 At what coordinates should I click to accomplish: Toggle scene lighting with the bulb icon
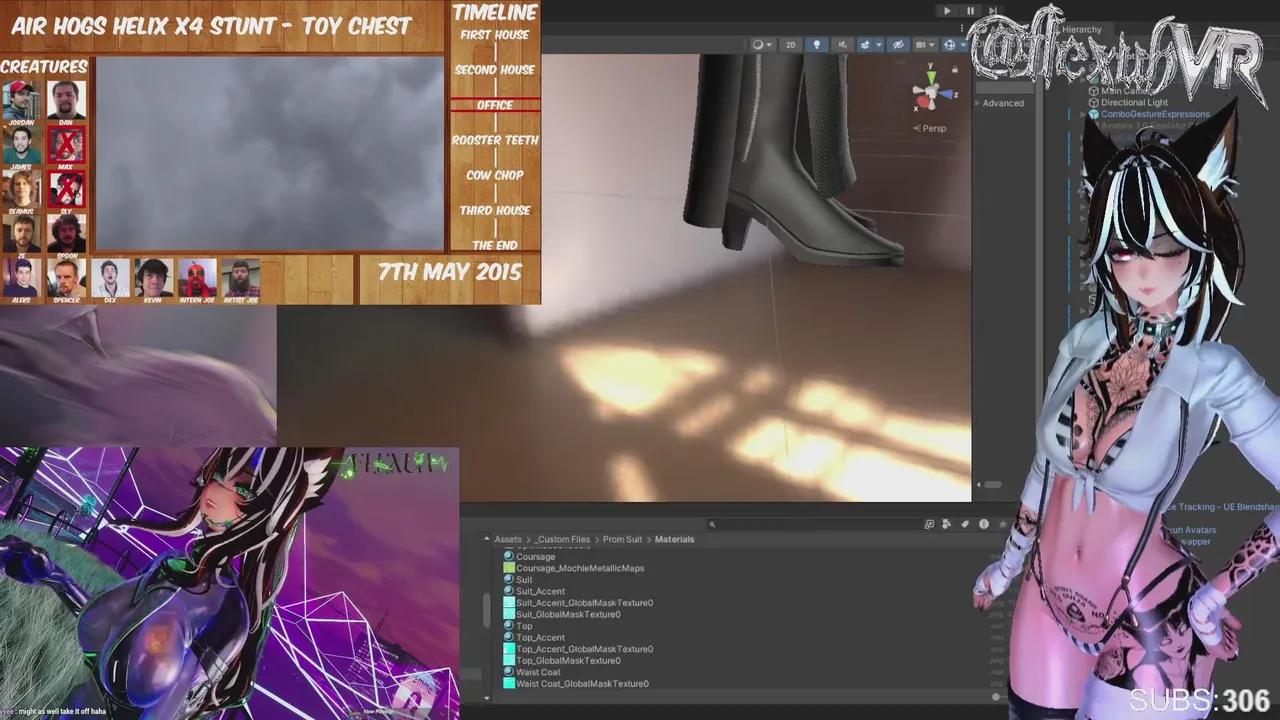(817, 44)
